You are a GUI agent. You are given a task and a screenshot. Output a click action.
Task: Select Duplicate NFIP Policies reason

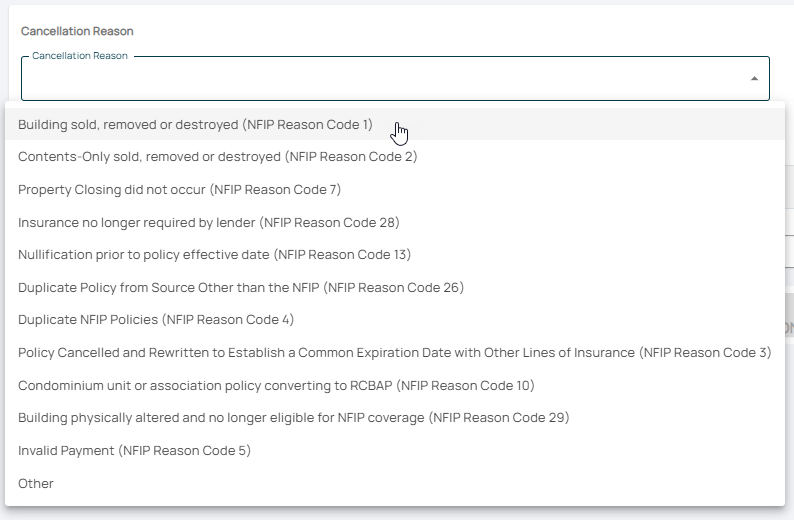pyautogui.click(x=155, y=320)
